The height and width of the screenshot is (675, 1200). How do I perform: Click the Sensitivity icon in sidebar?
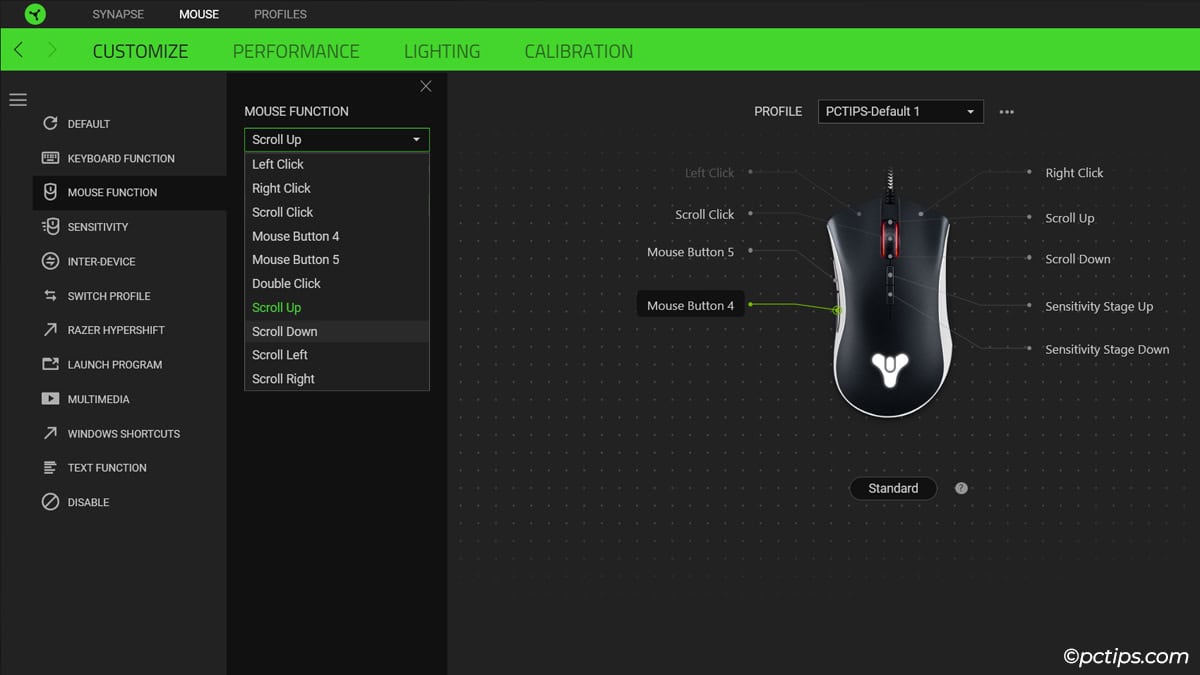tap(50, 227)
